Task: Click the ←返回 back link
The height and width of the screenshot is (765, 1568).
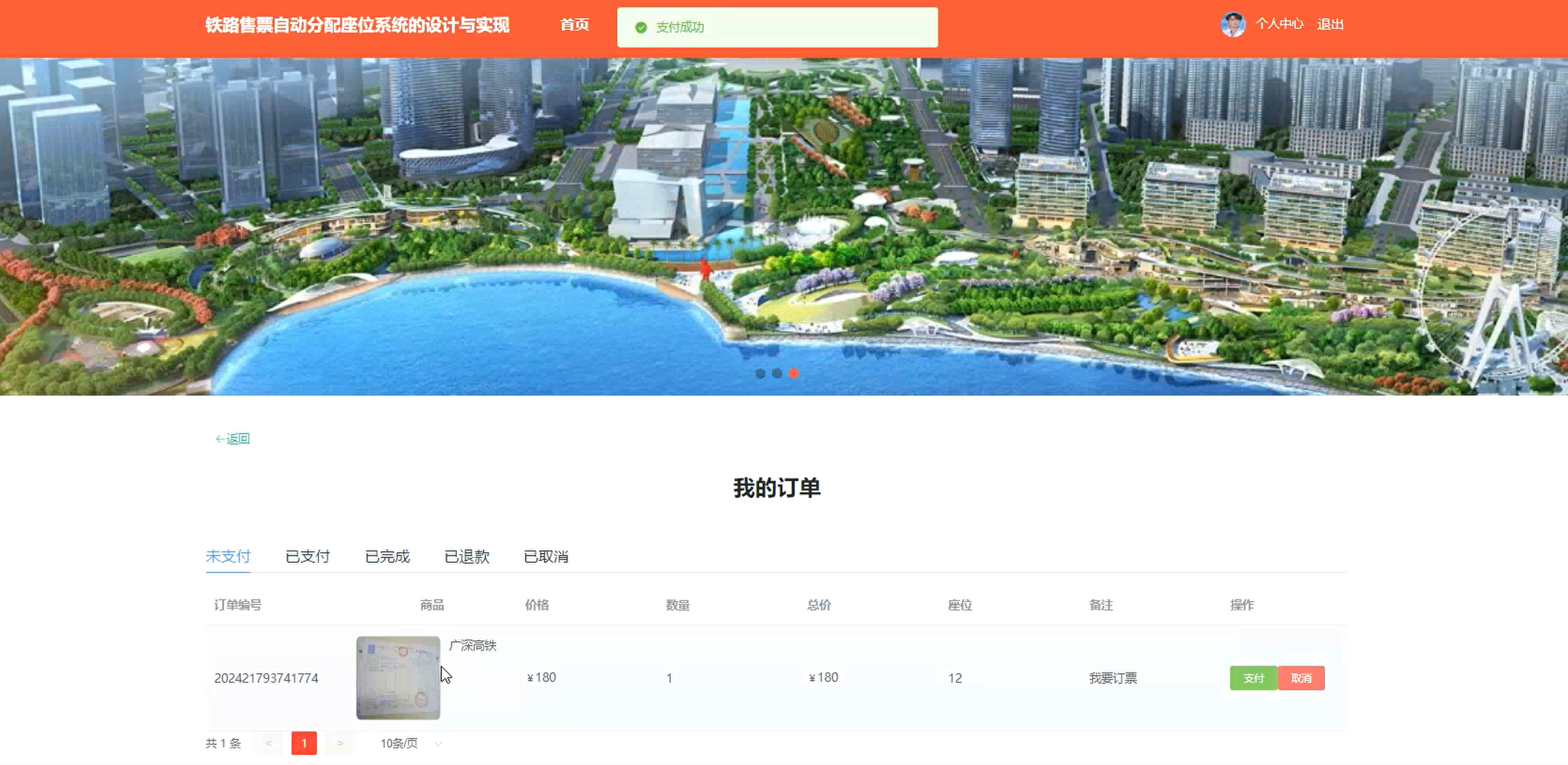Action: point(233,438)
